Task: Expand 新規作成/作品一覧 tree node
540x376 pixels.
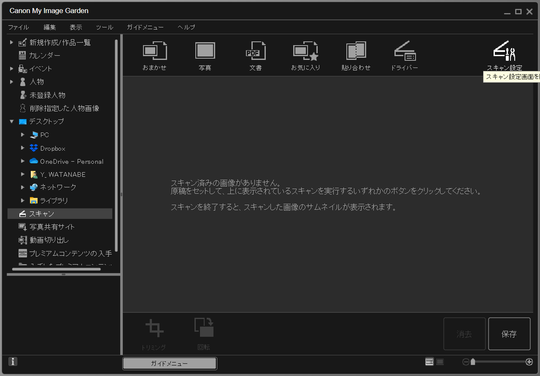Action: (11, 42)
